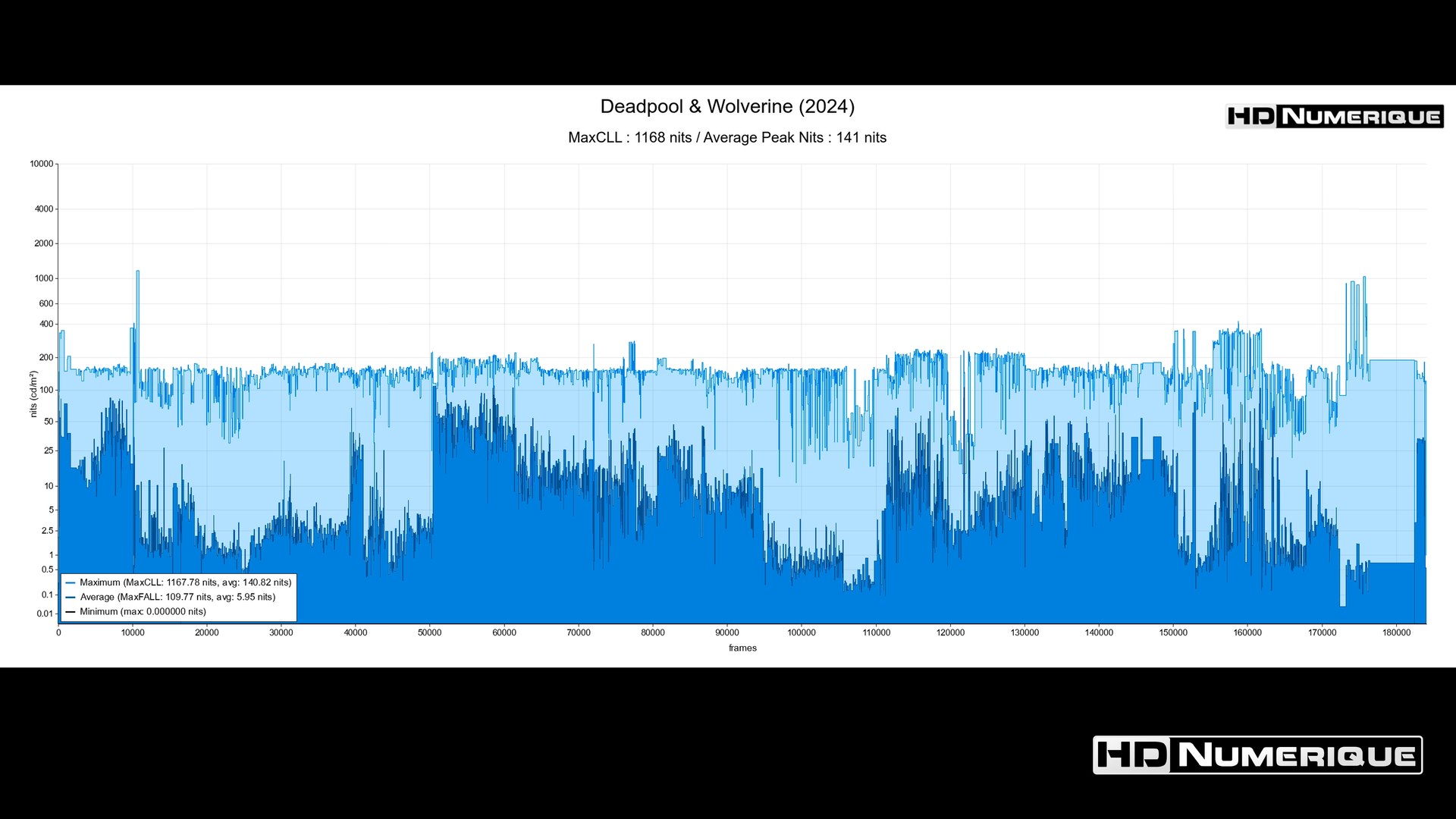Click the Maximum legend line color marker
The image size is (1456, 819).
71,583
